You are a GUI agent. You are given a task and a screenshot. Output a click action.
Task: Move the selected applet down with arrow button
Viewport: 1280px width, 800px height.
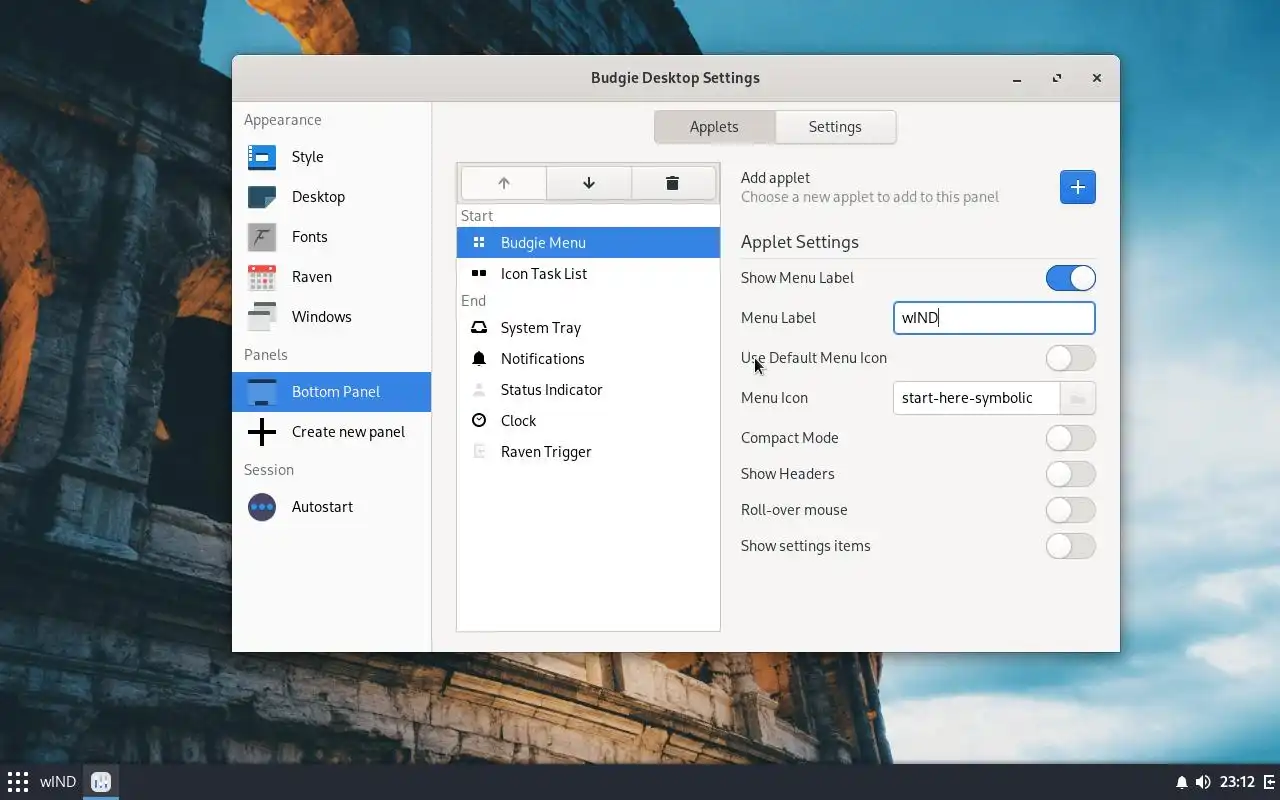pyautogui.click(x=589, y=183)
